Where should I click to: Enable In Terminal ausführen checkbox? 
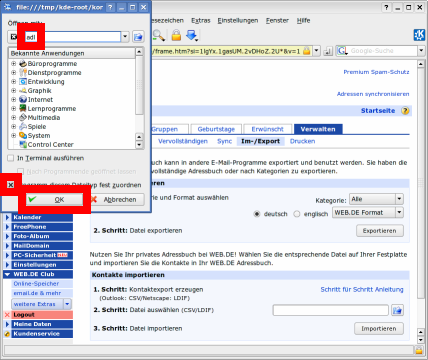tap(11, 158)
